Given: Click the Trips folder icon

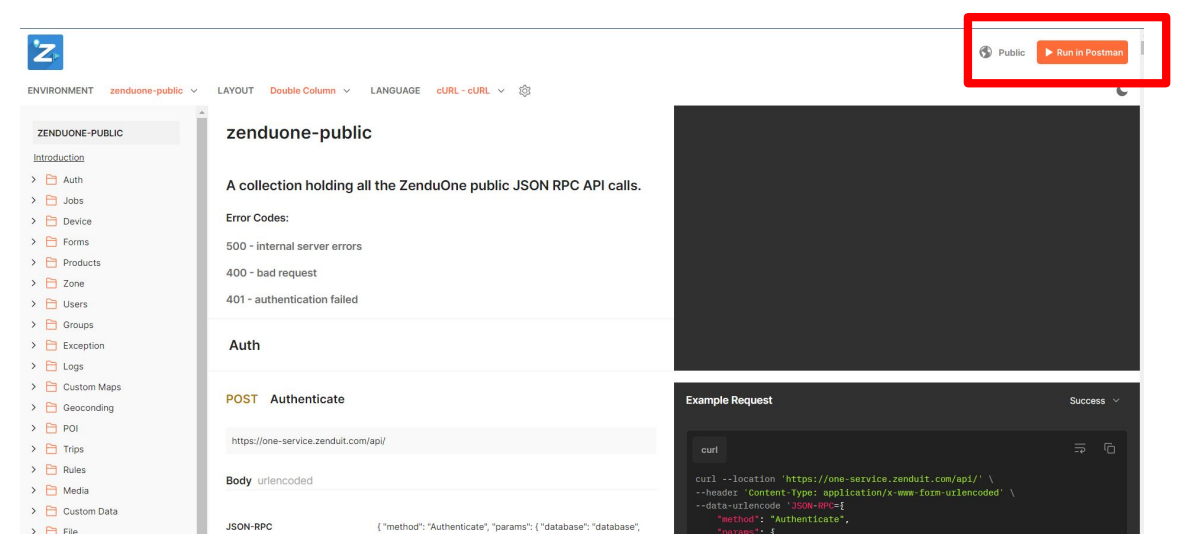Looking at the screenshot, I should [52, 449].
